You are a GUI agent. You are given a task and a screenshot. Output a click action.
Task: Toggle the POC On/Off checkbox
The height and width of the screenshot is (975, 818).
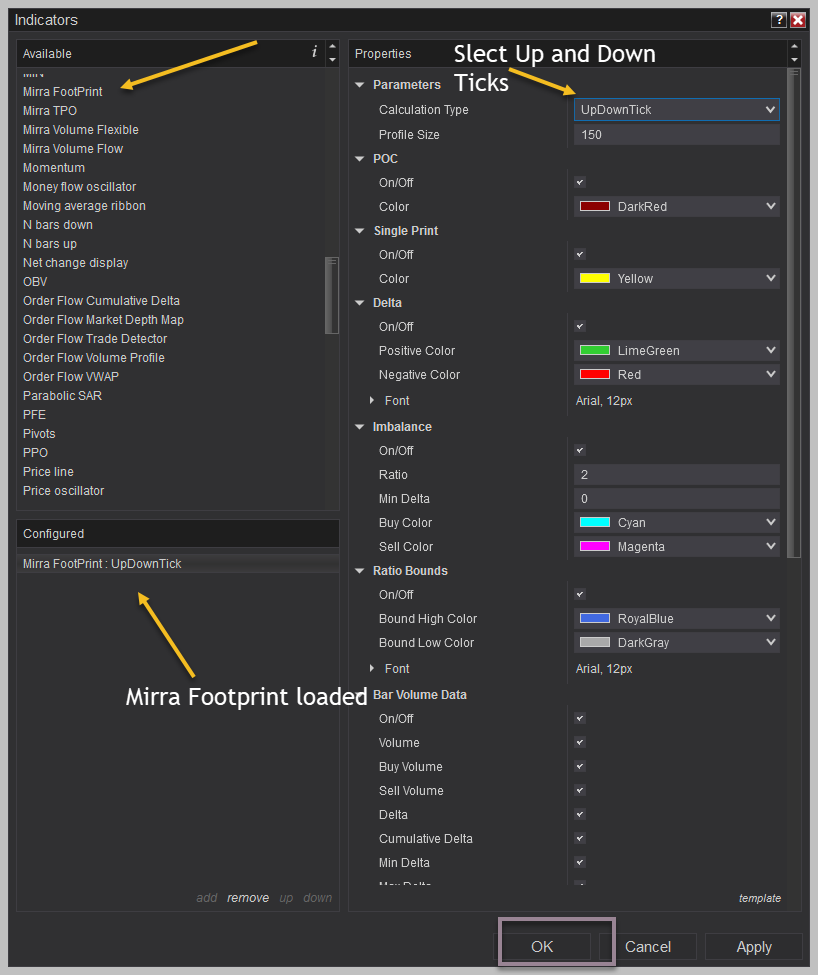(x=580, y=182)
